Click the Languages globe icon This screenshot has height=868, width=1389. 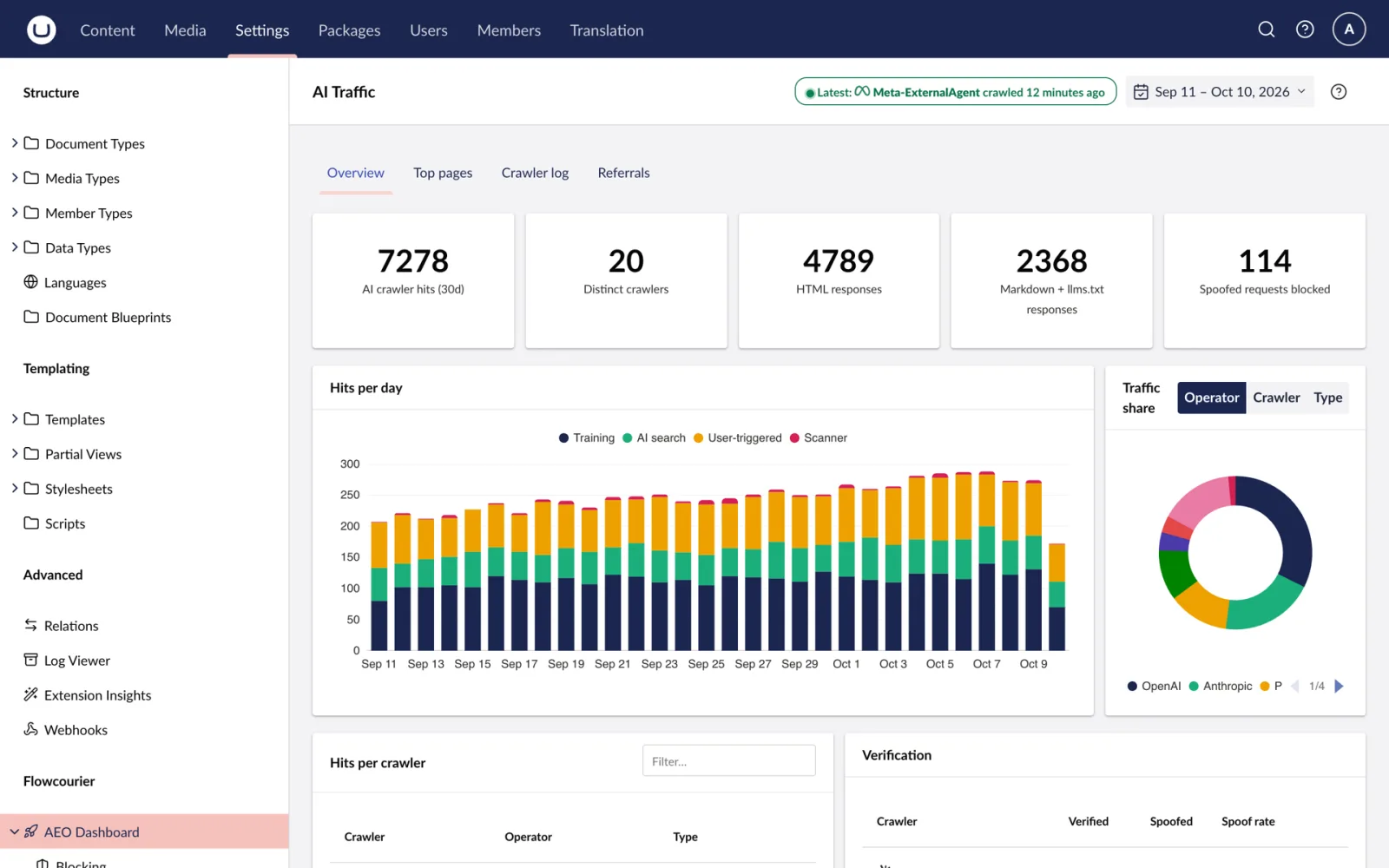tap(30, 282)
